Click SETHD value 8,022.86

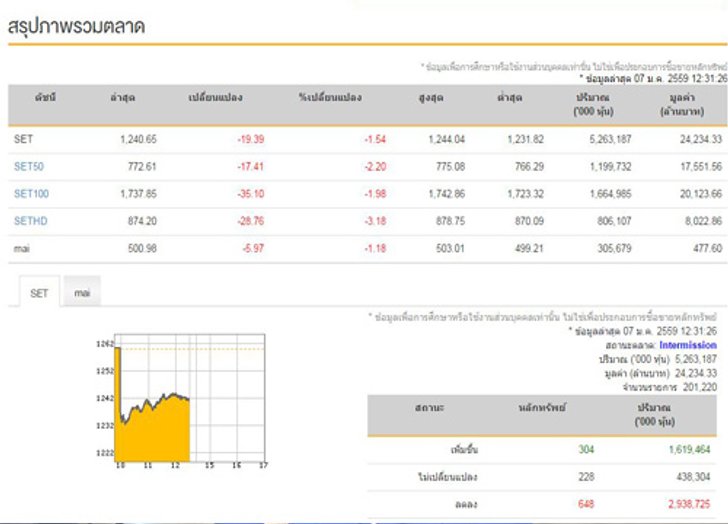(704, 221)
